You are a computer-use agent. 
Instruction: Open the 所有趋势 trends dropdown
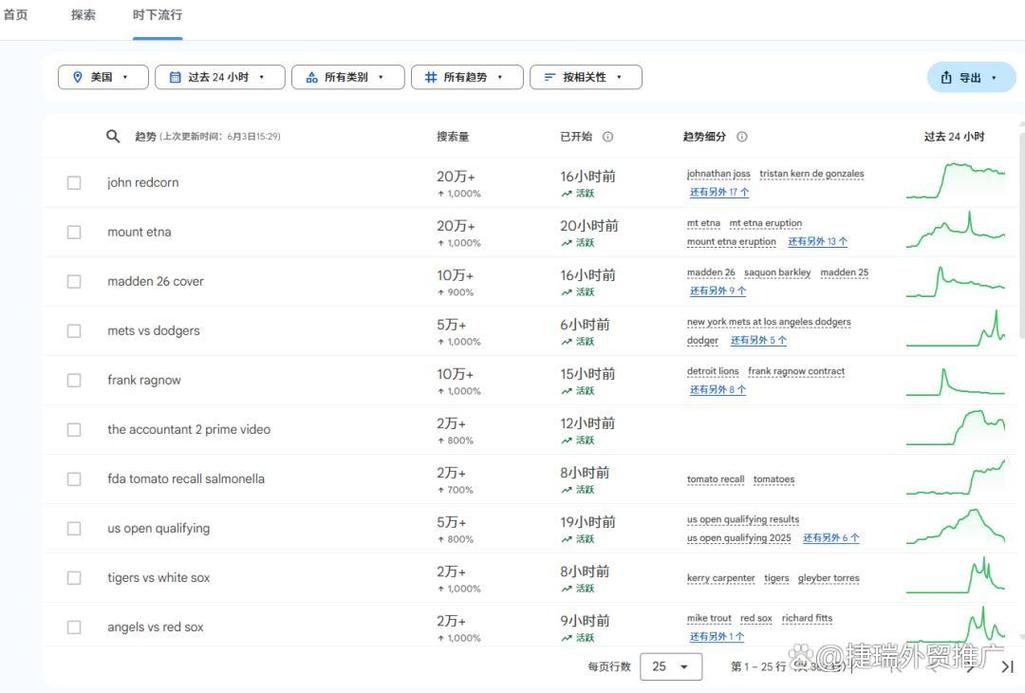tap(467, 77)
